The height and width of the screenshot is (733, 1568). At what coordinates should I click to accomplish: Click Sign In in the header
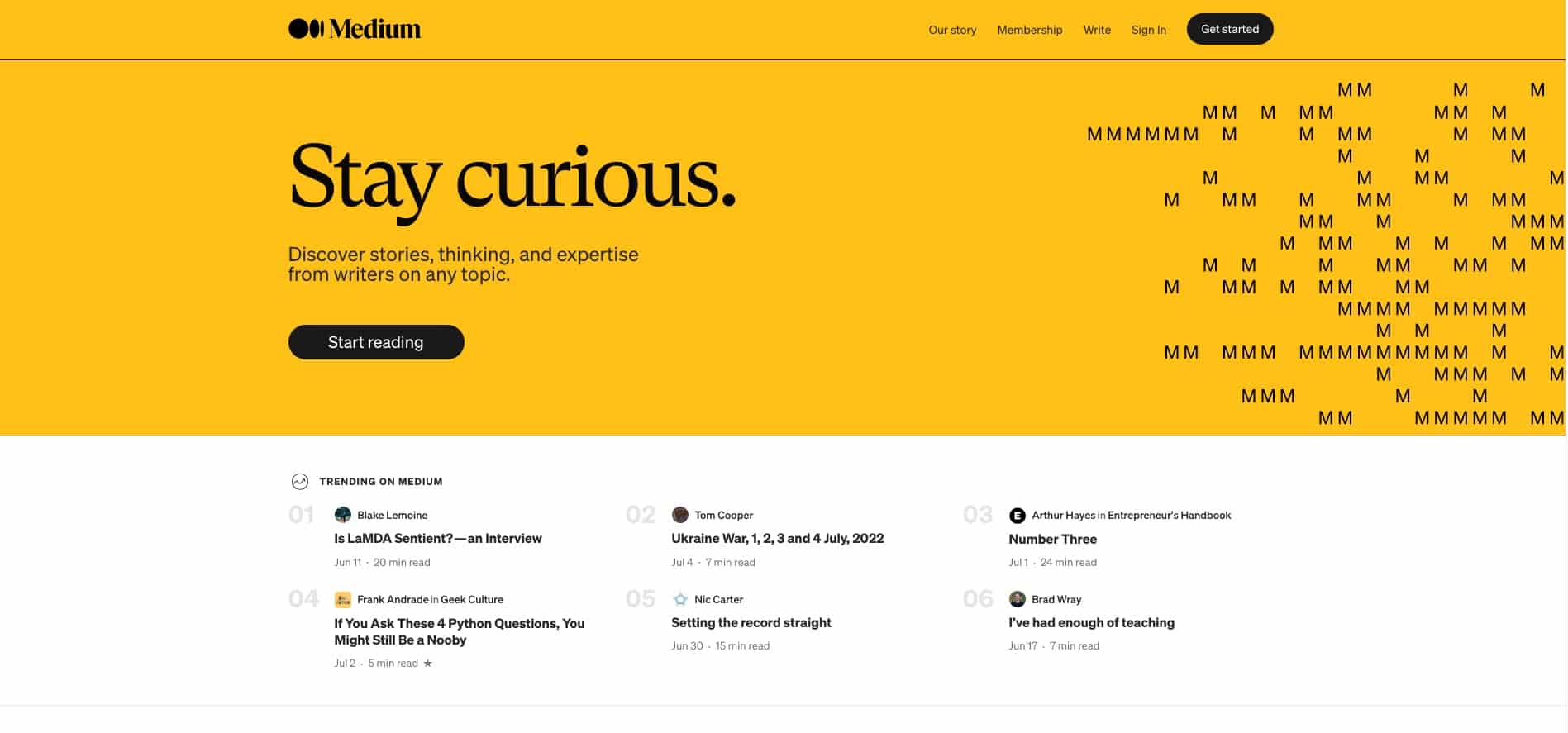pyautogui.click(x=1149, y=30)
